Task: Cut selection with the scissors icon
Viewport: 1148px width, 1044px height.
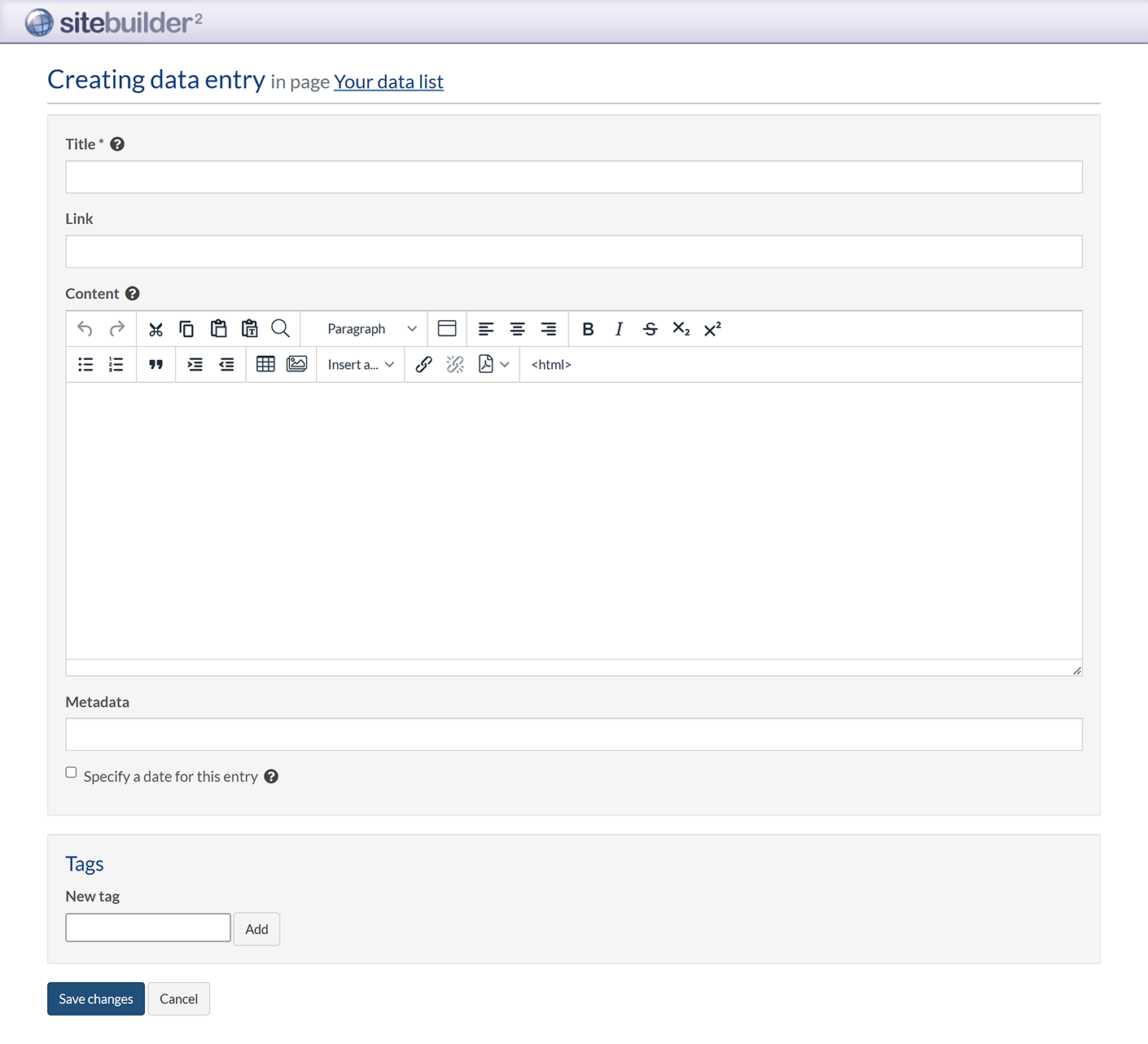Action: point(156,329)
